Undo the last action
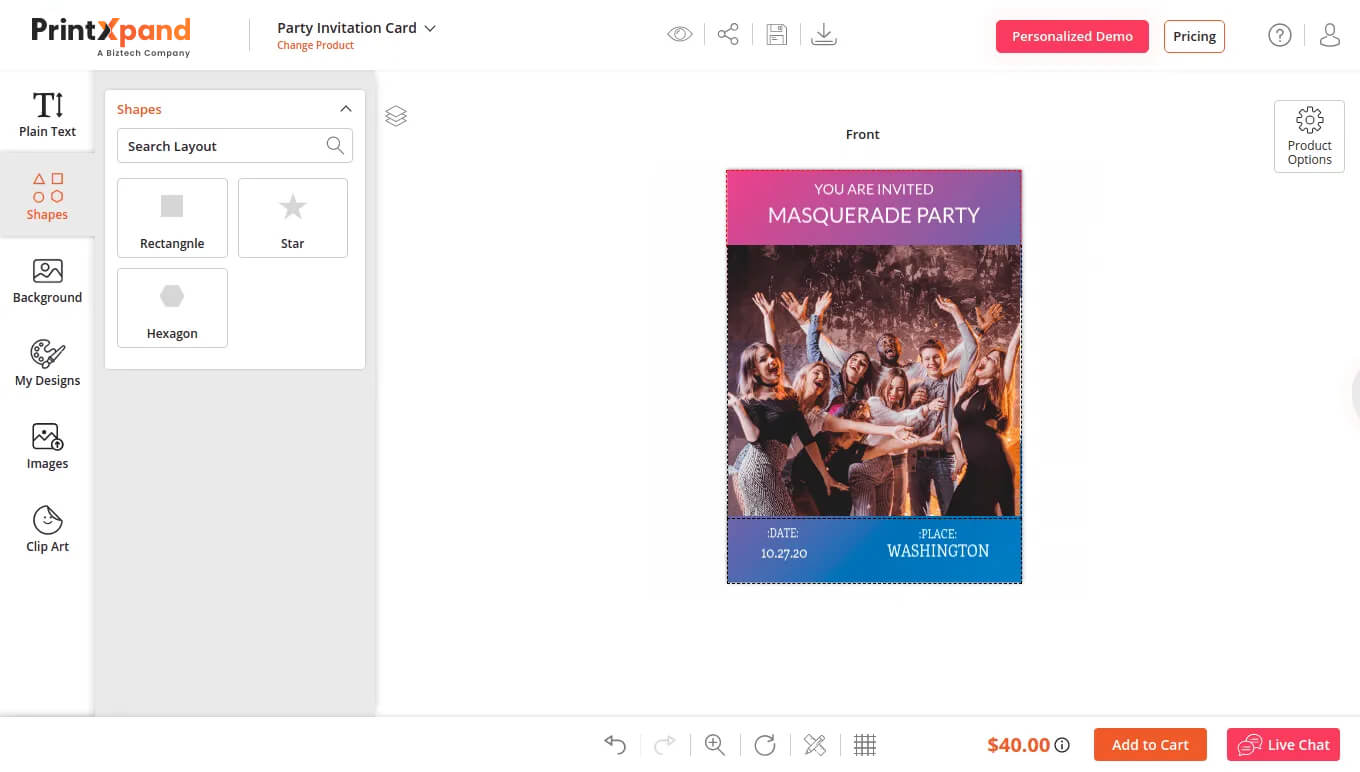Image resolution: width=1360 pixels, height=772 pixels. [x=615, y=745]
